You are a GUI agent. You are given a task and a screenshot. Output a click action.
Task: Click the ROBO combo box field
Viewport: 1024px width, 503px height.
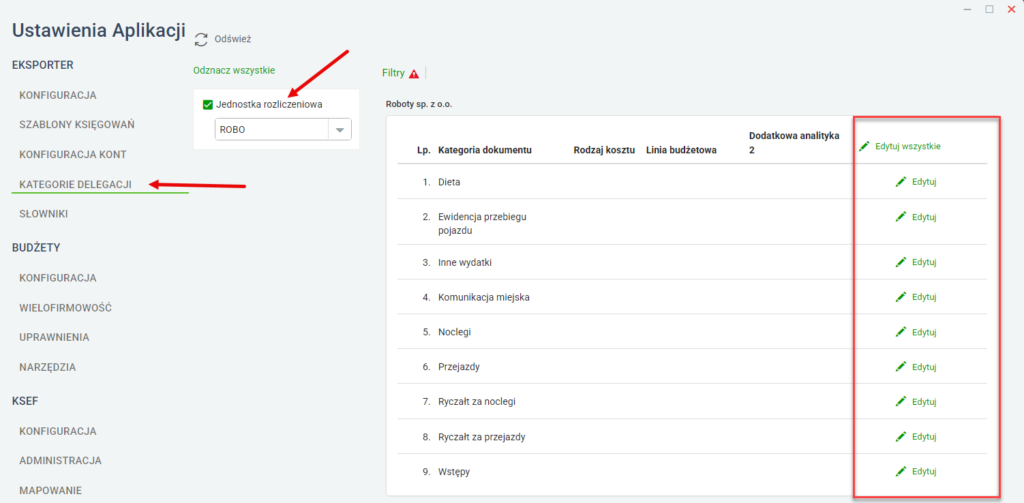click(283, 129)
